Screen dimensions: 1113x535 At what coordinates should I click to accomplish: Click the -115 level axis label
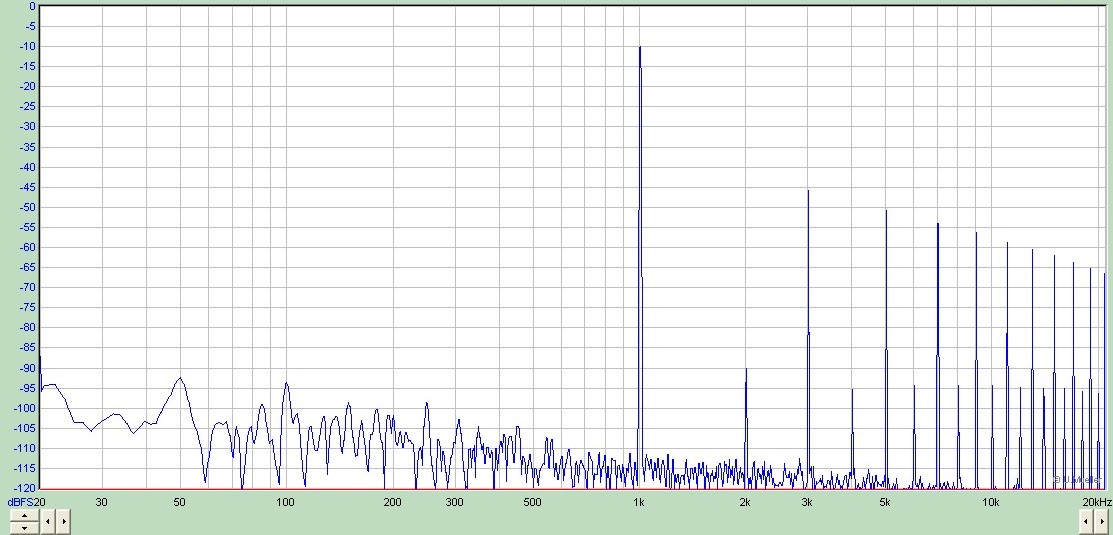tap(25, 468)
